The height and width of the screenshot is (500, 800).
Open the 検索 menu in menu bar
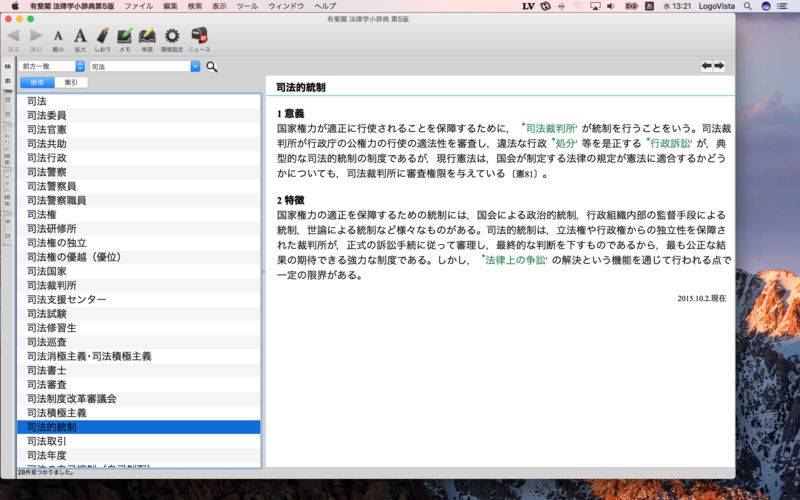click(x=195, y=6)
